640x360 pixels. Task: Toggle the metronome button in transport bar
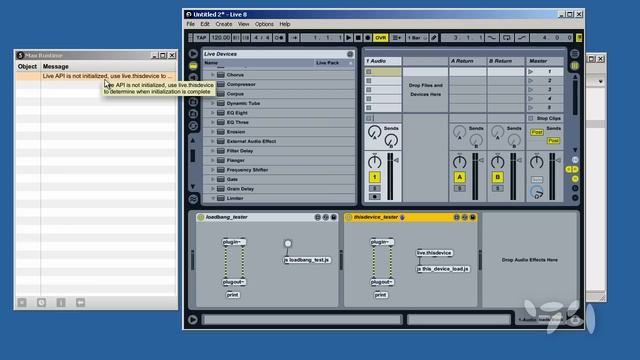280,38
